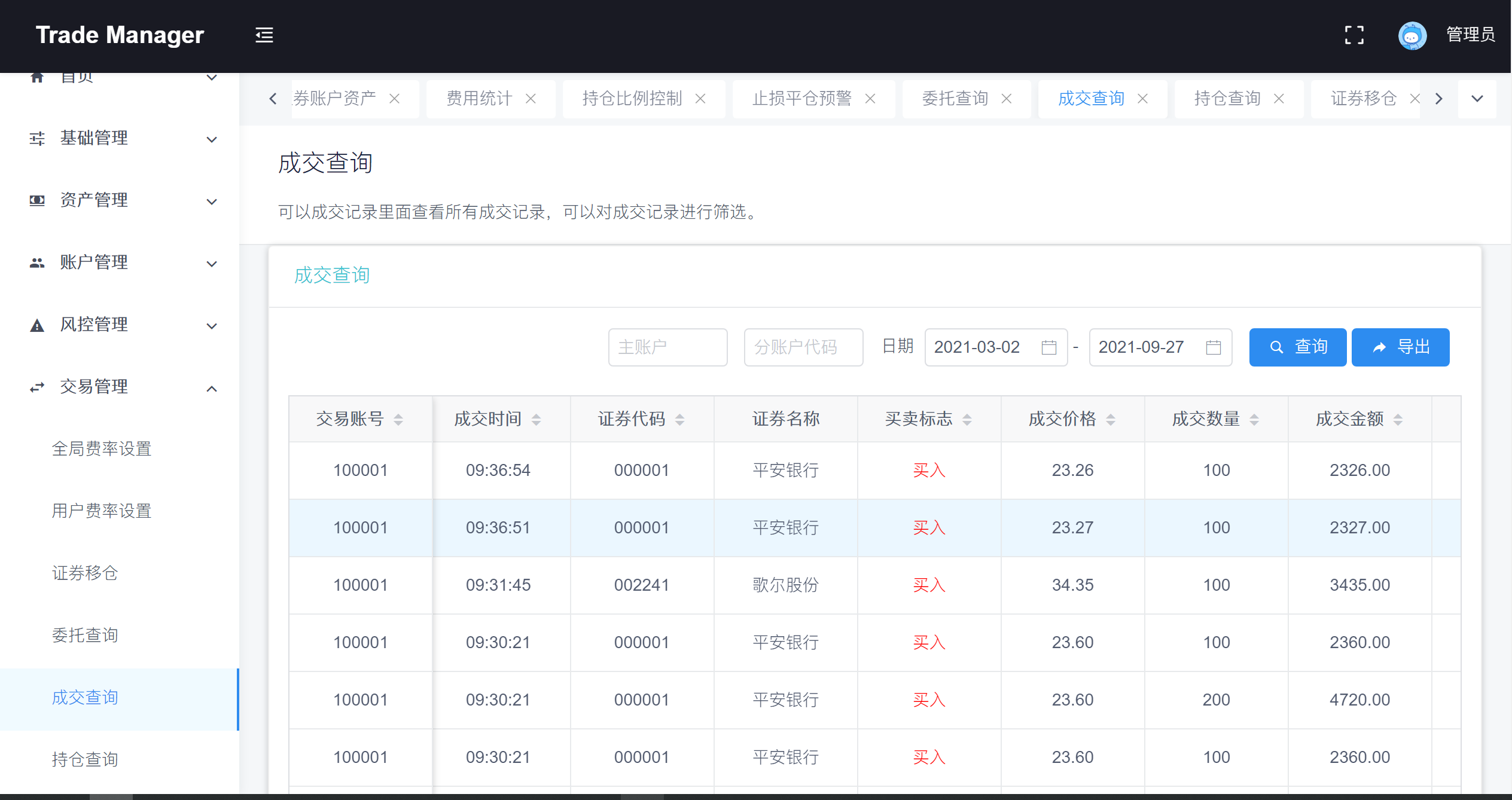Expand the 账户管理 menu
The image size is (1512, 800).
(x=211, y=264)
